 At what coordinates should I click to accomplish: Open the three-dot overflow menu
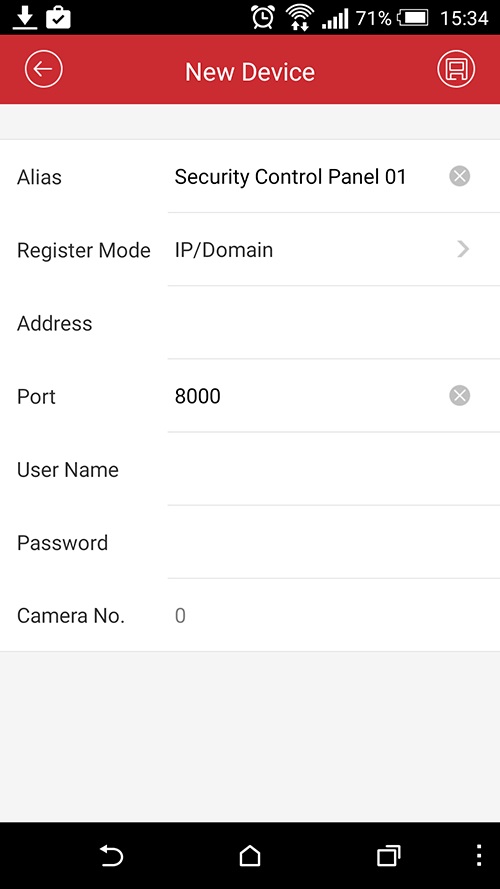(479, 856)
